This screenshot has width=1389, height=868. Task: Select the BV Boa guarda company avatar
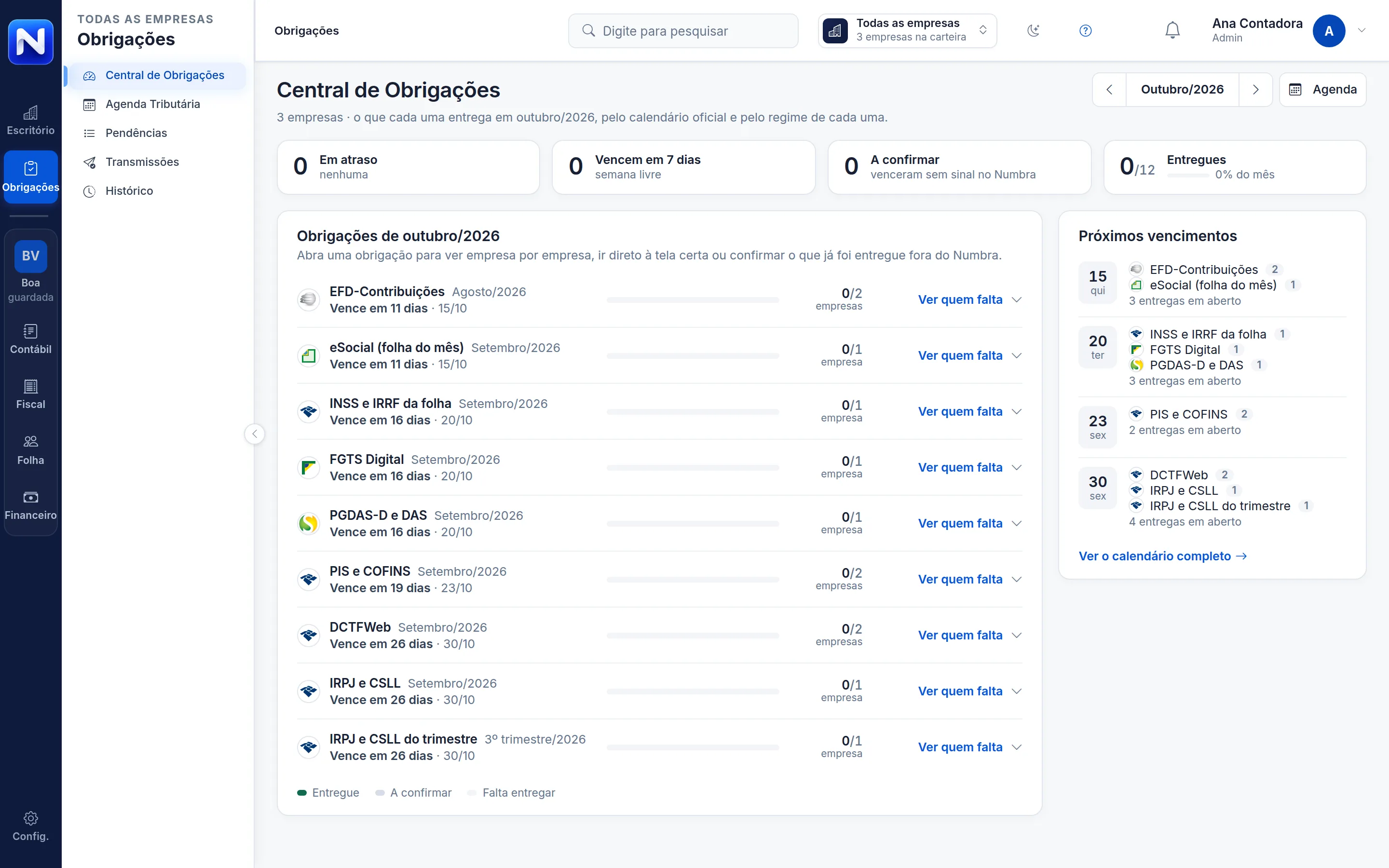30,256
